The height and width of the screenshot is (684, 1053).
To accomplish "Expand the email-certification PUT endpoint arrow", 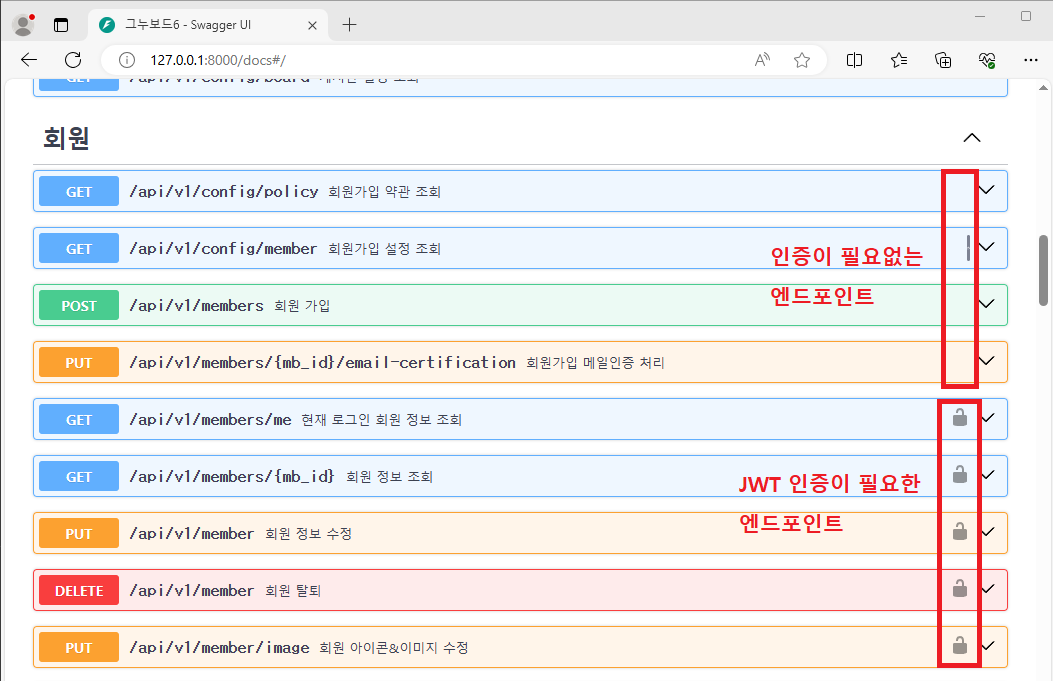I will pos(988,361).
